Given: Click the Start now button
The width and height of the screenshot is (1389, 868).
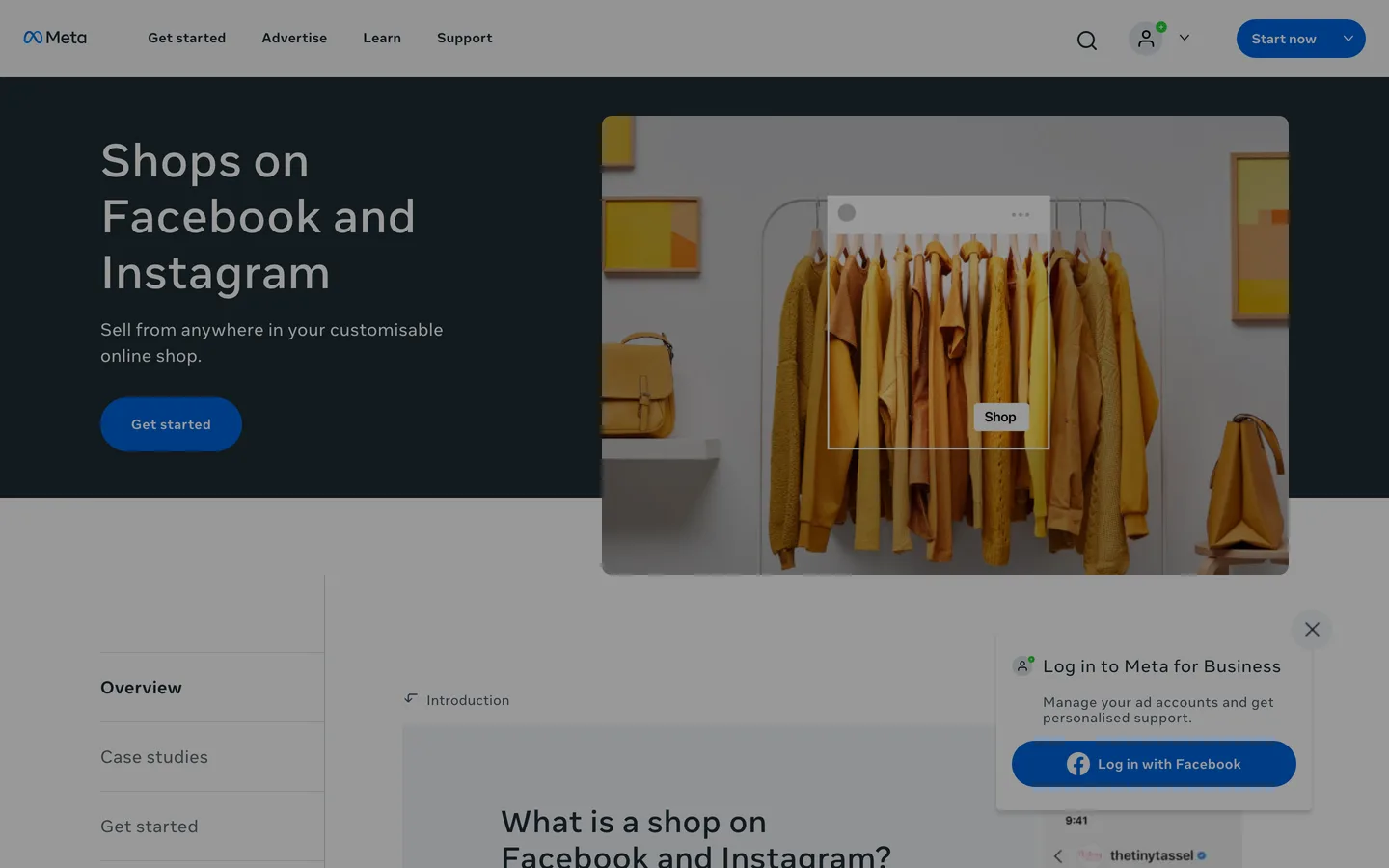Looking at the screenshot, I should (x=1284, y=39).
